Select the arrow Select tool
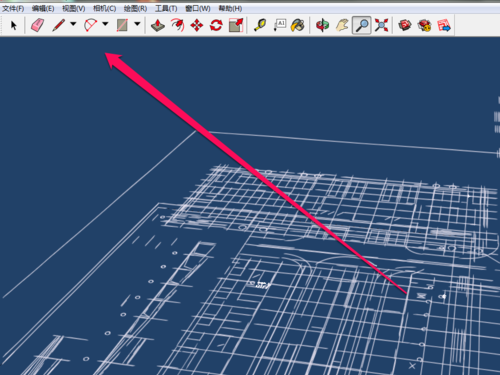500x375 pixels. pos(14,25)
